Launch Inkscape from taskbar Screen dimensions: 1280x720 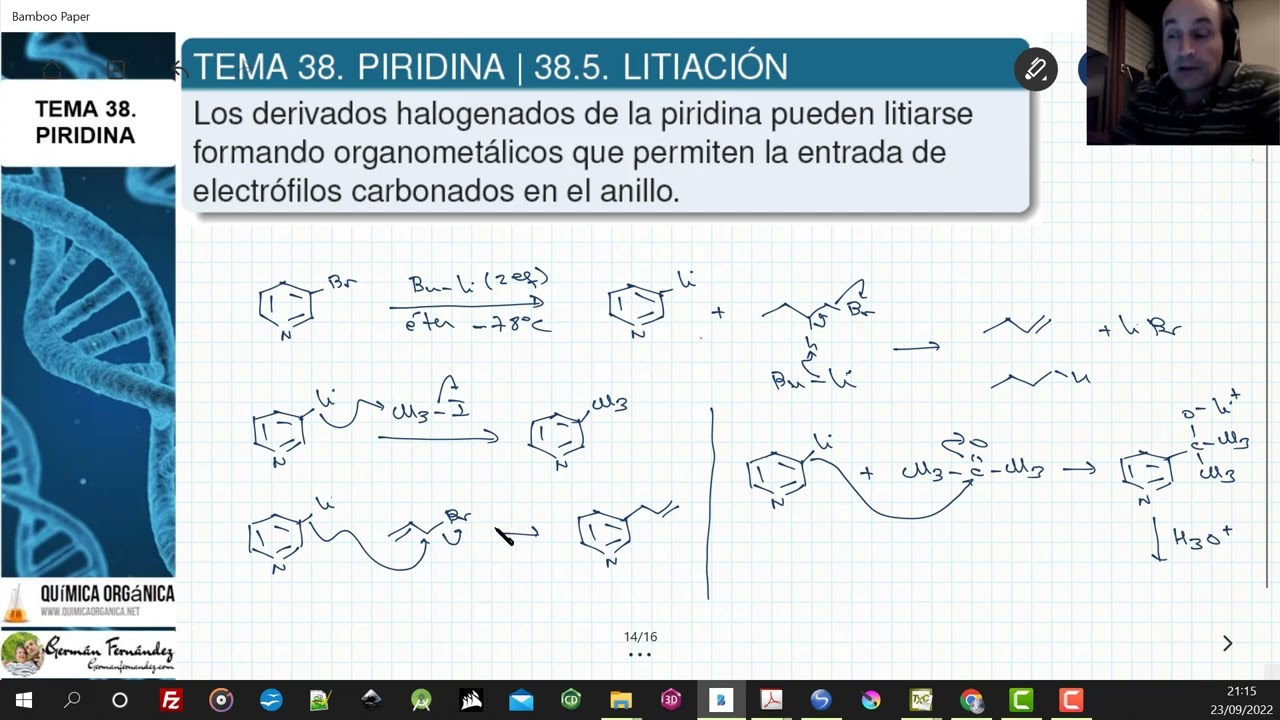click(x=371, y=700)
